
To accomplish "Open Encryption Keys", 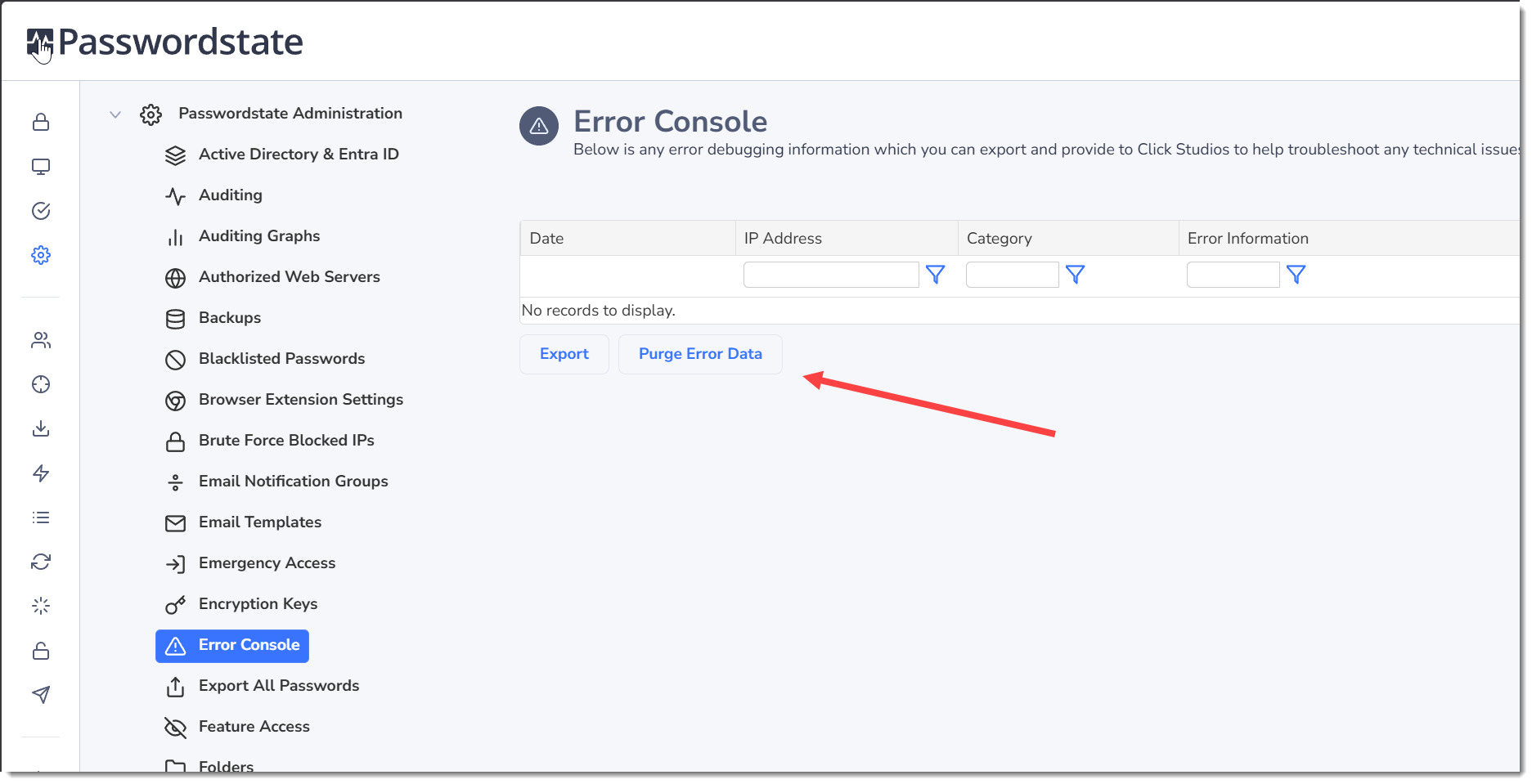I will click(x=258, y=604).
